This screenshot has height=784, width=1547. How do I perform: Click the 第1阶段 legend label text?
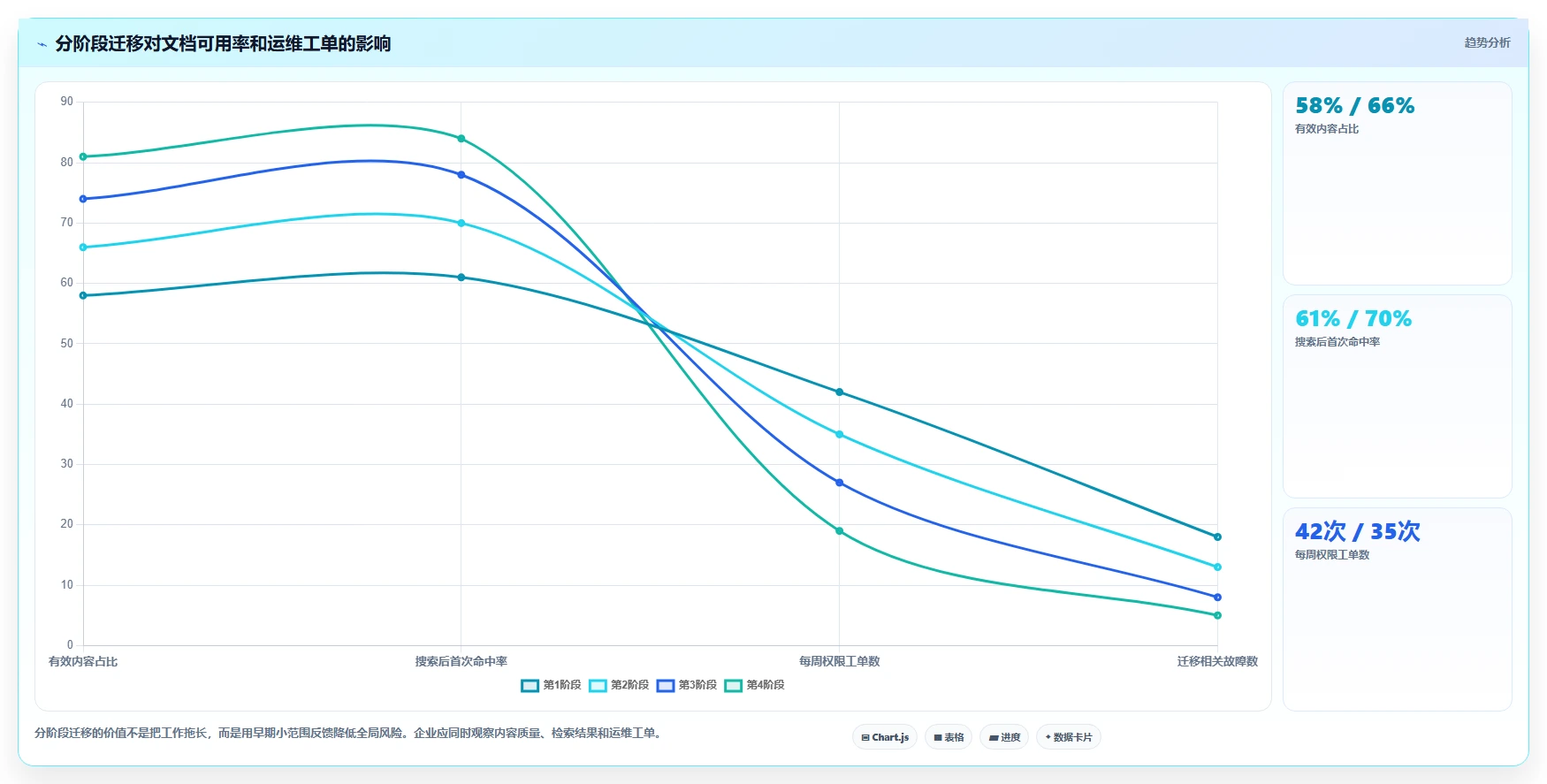(x=562, y=685)
